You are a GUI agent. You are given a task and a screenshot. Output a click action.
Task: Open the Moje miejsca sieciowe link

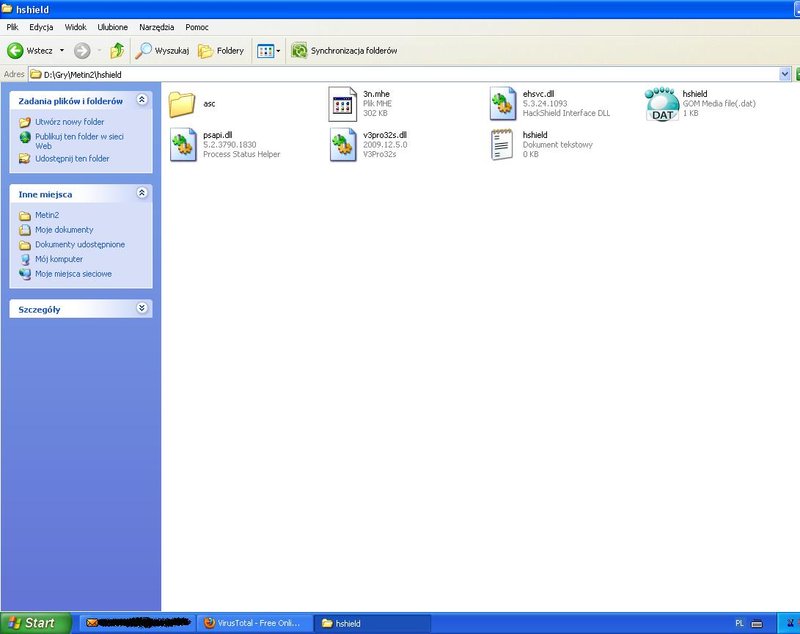click(x=73, y=274)
